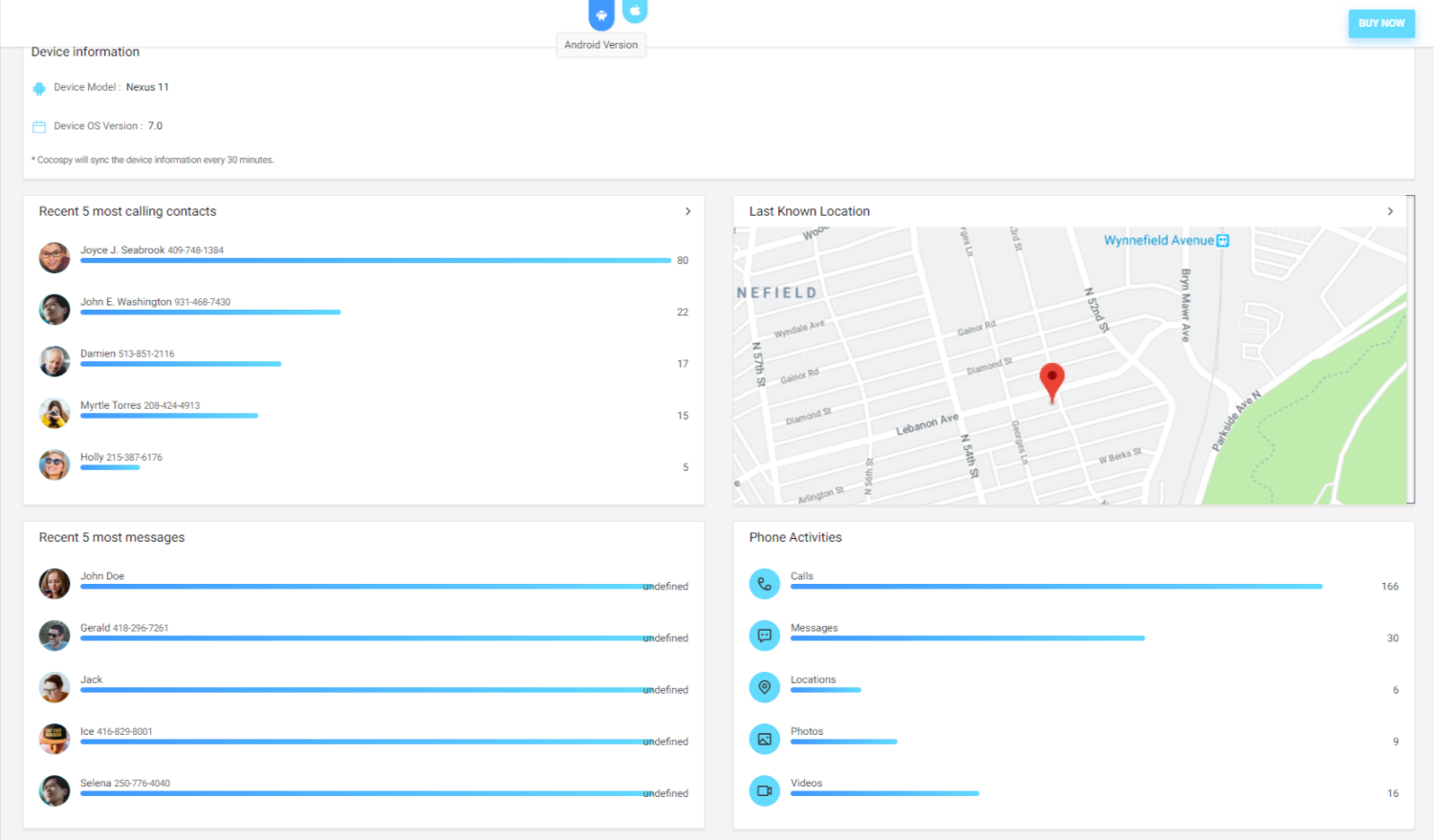The height and width of the screenshot is (840, 1434).
Task: Click the Device Model Android icon
Action: coord(39,88)
